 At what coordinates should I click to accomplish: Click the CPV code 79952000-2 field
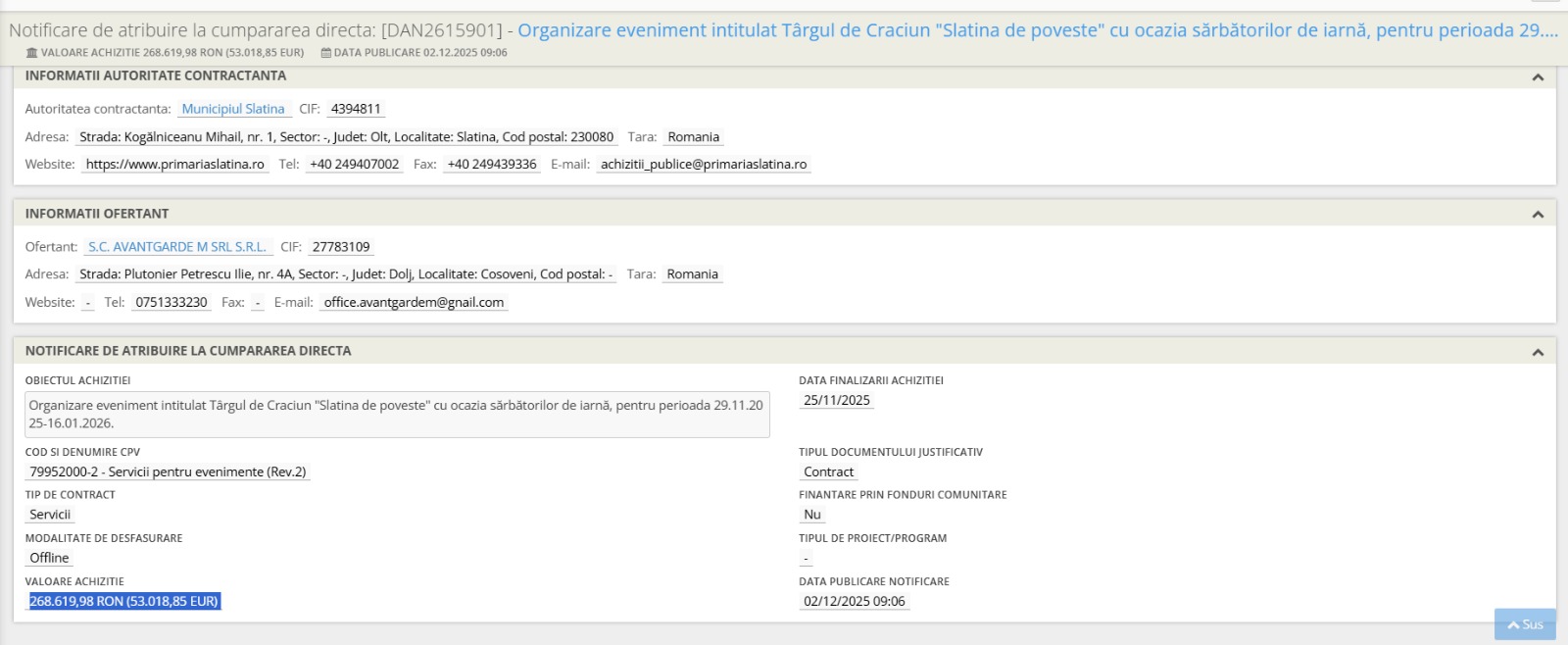(168, 471)
